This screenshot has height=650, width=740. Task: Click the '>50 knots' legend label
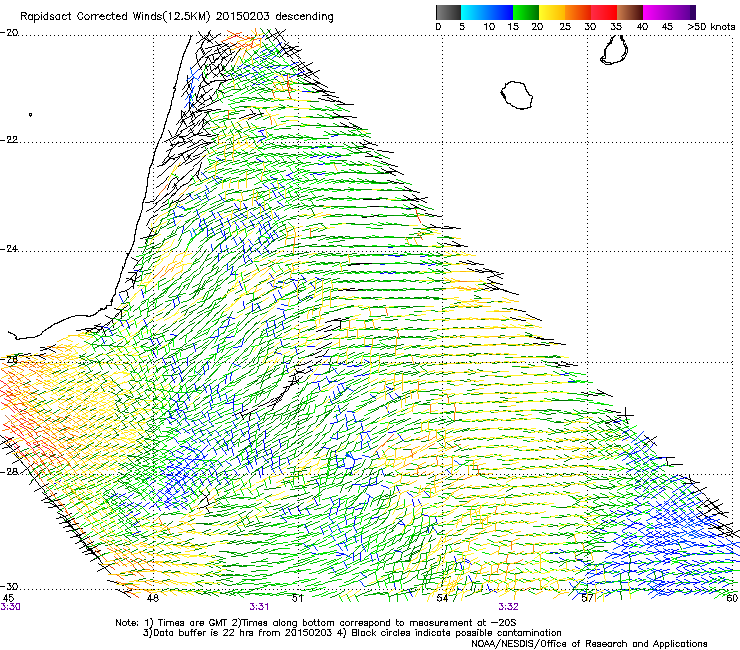711,27
